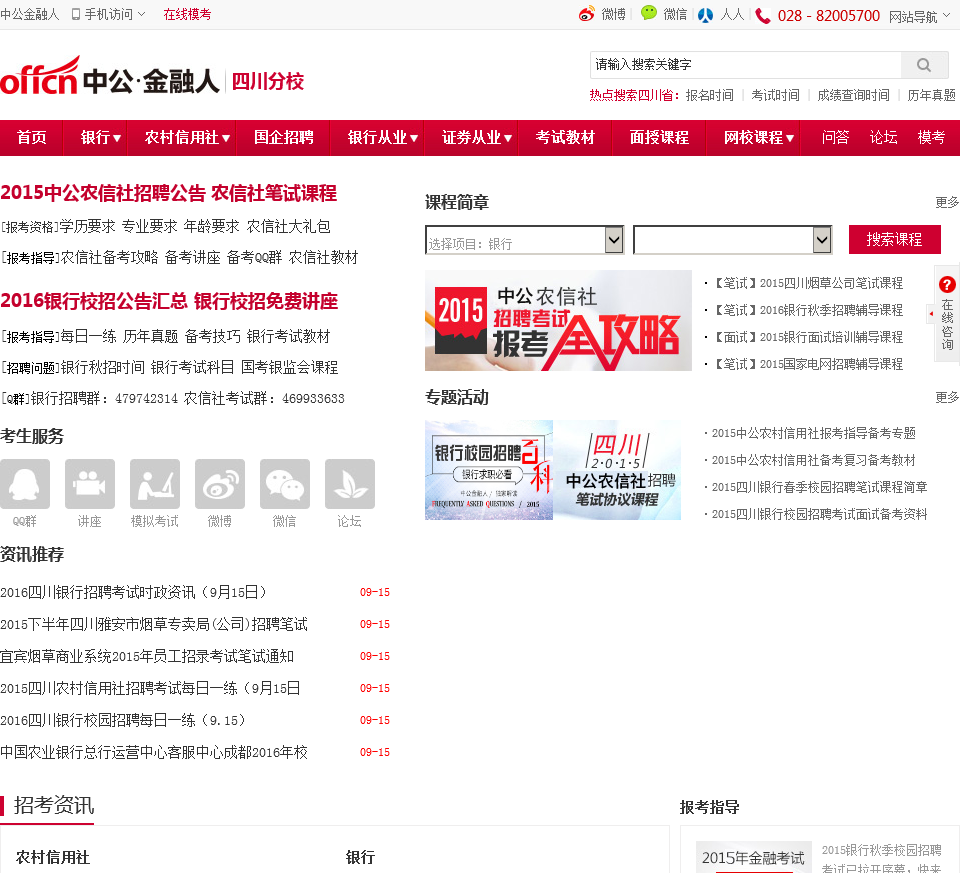The height and width of the screenshot is (873, 960).
Task: Click 备考QQ群 under 报考指导
Action: pos(254,258)
